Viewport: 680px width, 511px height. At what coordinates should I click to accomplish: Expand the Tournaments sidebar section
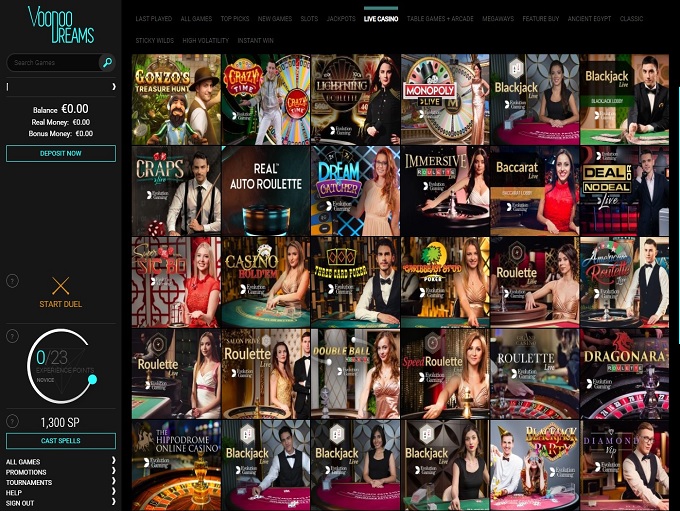[60, 482]
